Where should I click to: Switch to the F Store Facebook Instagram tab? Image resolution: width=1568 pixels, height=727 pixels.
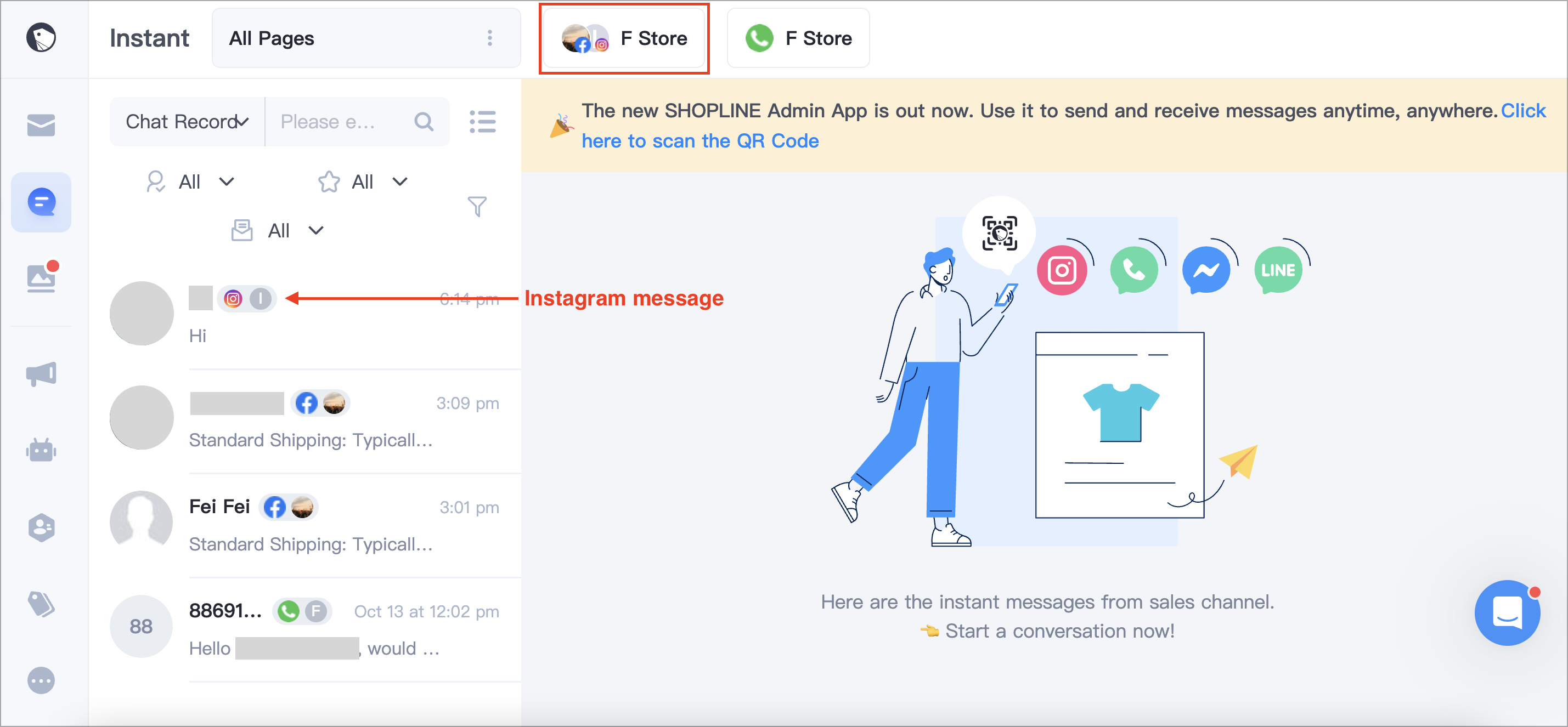tap(624, 38)
